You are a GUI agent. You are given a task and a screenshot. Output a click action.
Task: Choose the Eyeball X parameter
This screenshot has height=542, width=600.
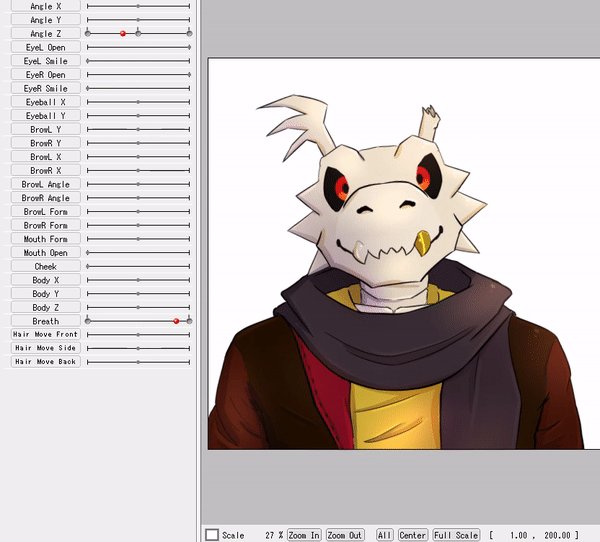tap(46, 102)
